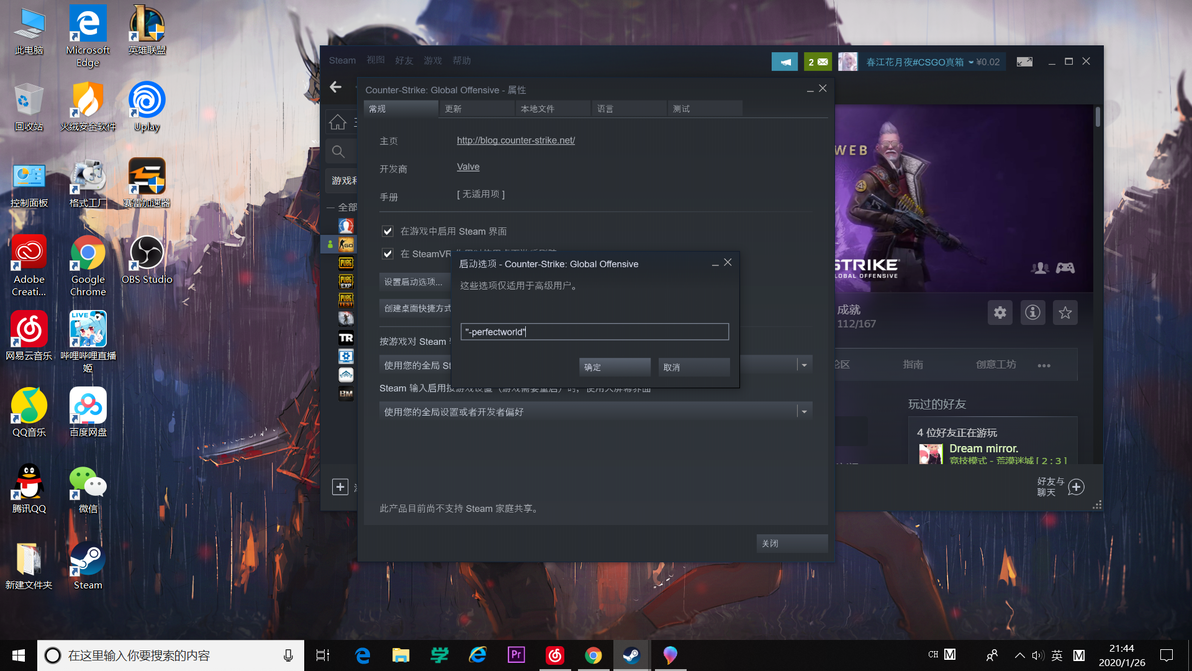1192x671 pixels.
Task: Click the game info icon
Action: point(1032,312)
